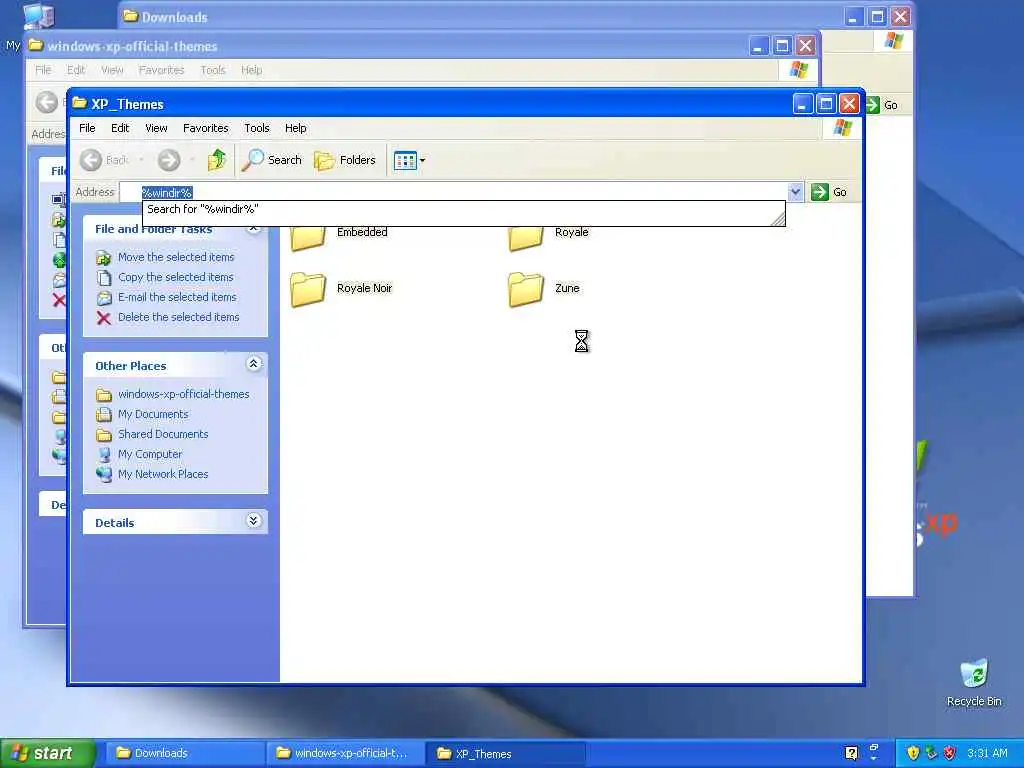Open Help menu in windows-xp-official-themes window
This screenshot has width=1024, height=768.
251,70
